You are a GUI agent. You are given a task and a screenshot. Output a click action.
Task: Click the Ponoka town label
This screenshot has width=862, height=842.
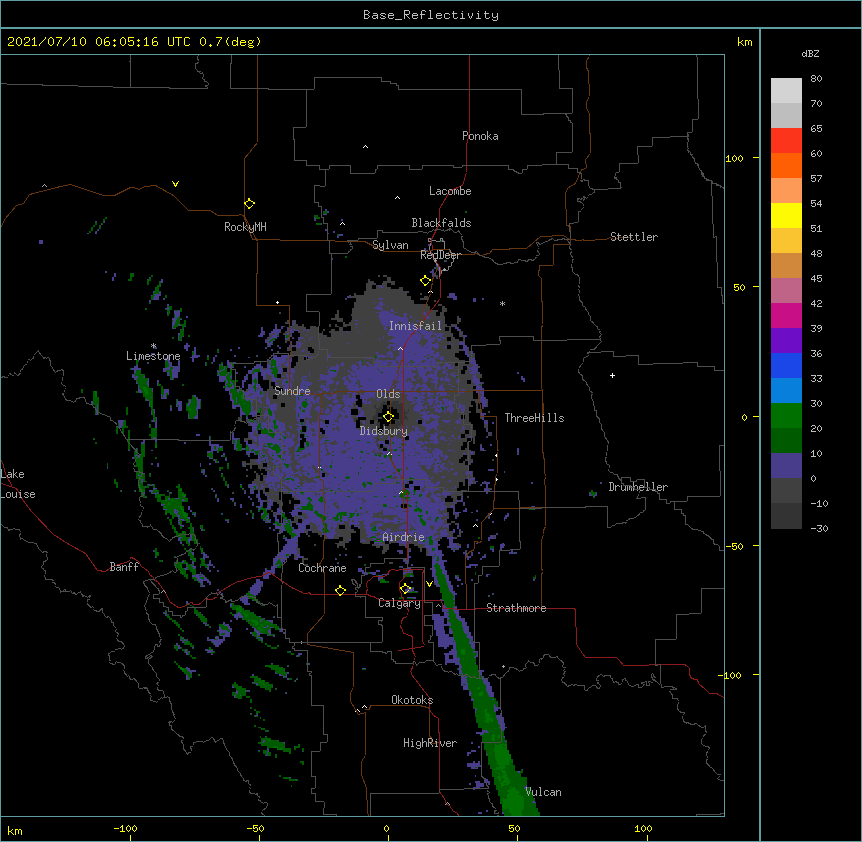pos(480,136)
